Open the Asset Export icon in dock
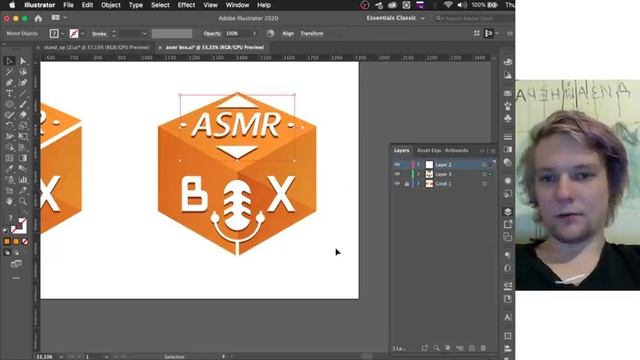Screen dimensions: 640x360 (508, 224)
